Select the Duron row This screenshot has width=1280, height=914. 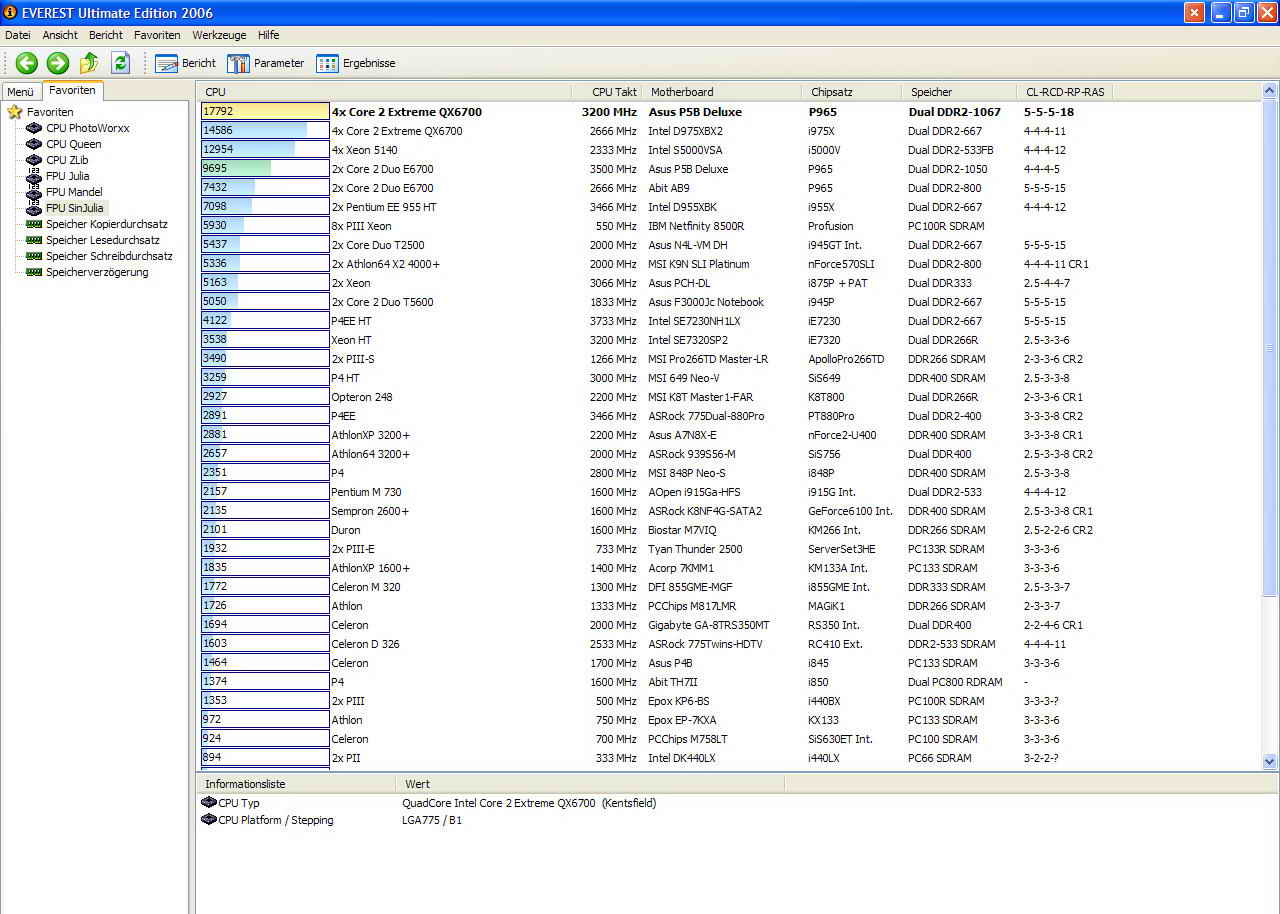tap(729, 530)
